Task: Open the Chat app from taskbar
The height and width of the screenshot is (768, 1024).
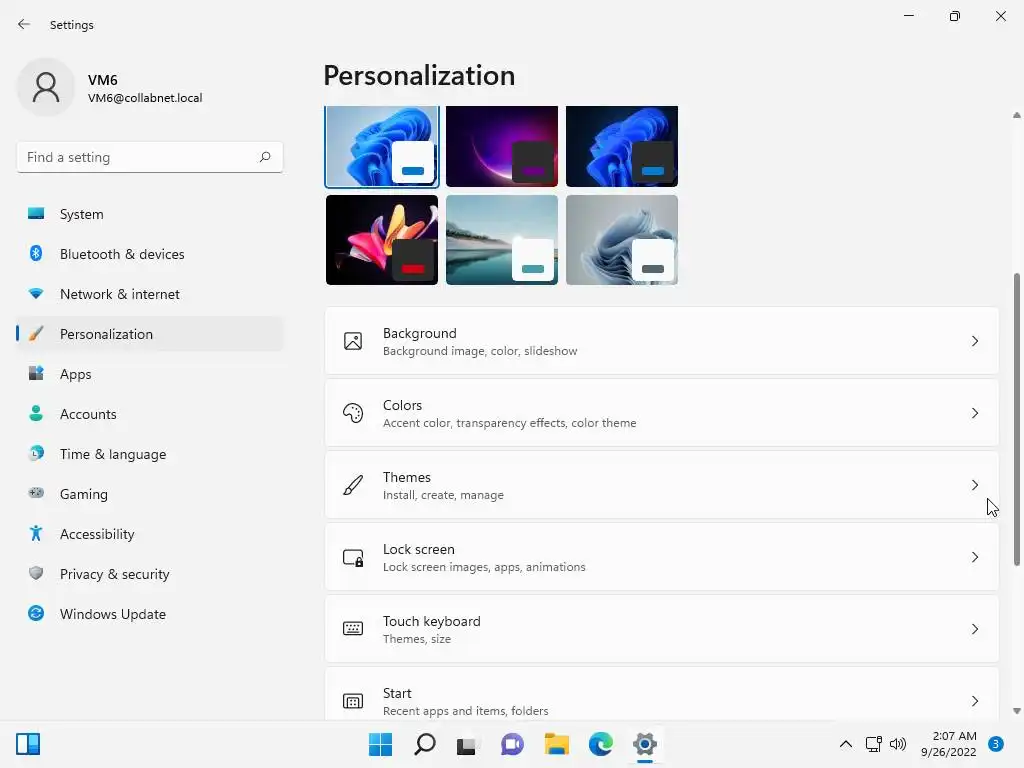Action: [512, 744]
